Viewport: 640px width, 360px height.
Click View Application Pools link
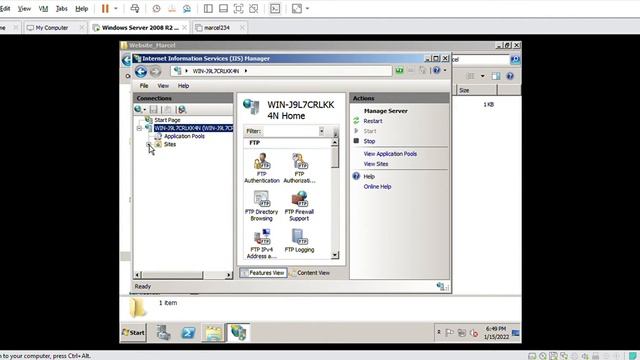(x=390, y=154)
